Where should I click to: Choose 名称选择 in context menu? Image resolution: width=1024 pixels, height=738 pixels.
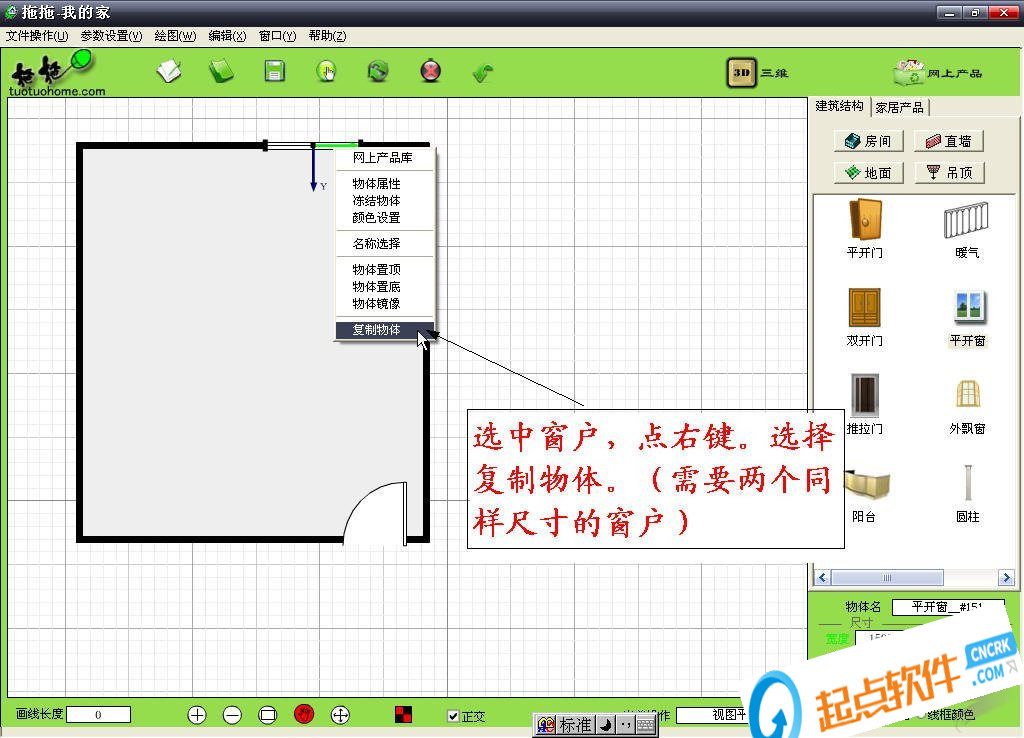tap(384, 244)
